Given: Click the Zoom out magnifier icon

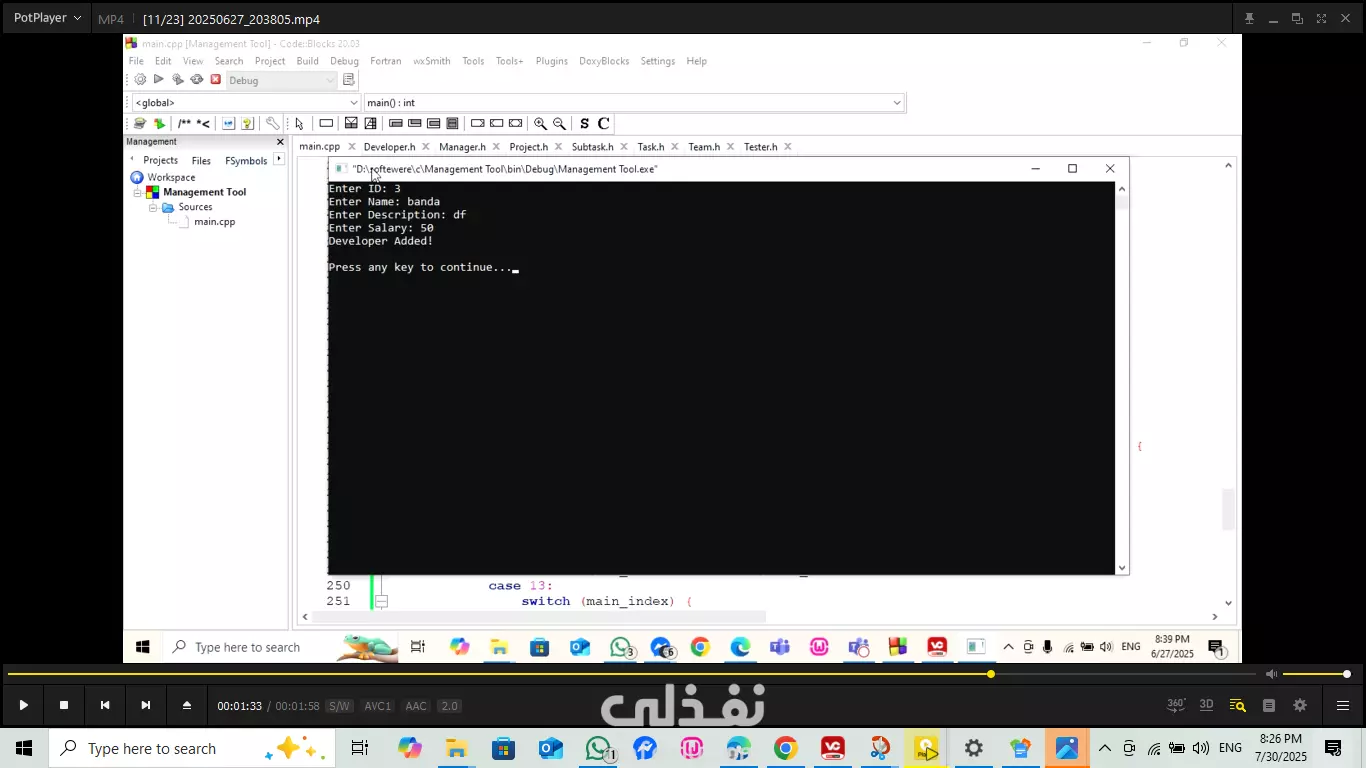Looking at the screenshot, I should (559, 124).
